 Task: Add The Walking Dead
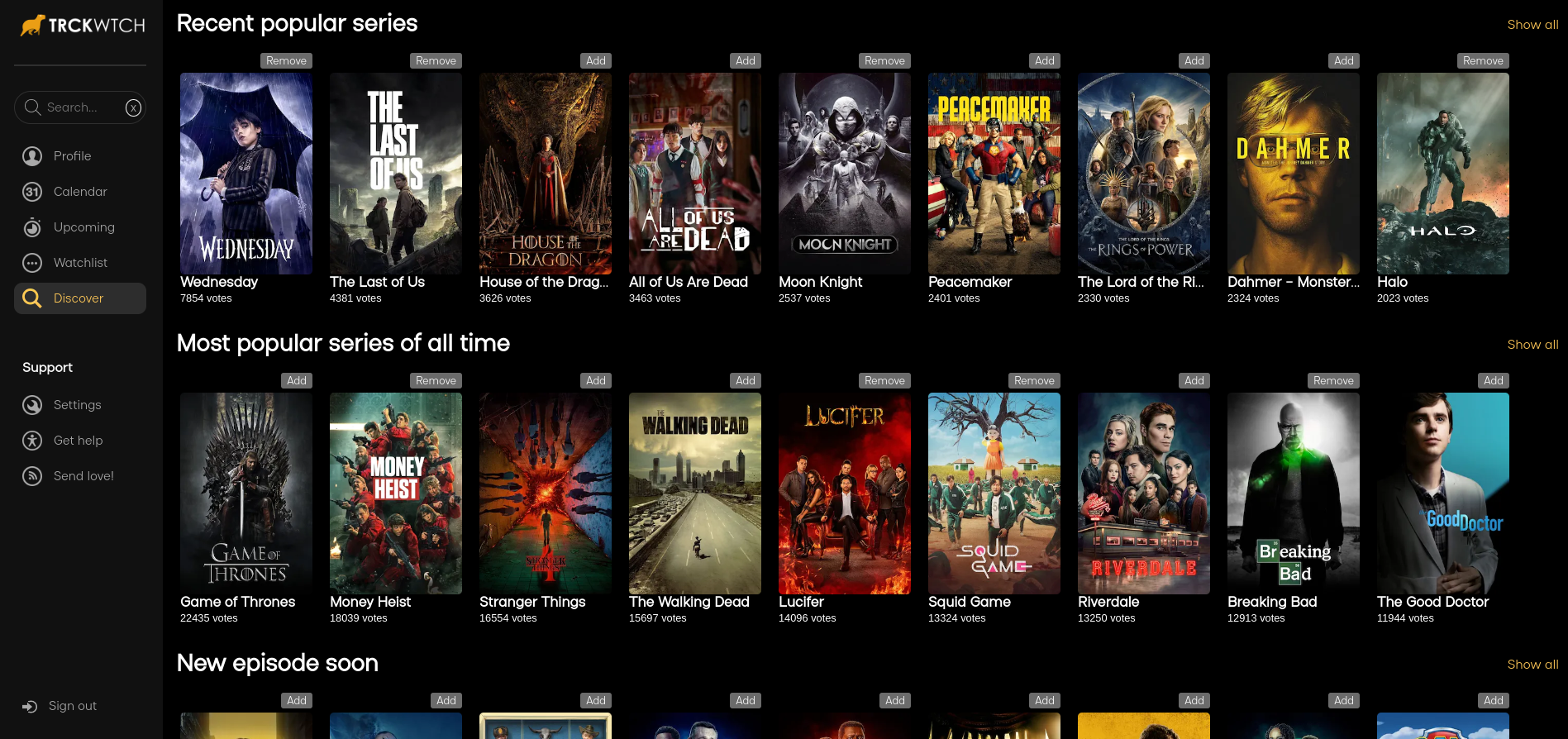coord(746,381)
